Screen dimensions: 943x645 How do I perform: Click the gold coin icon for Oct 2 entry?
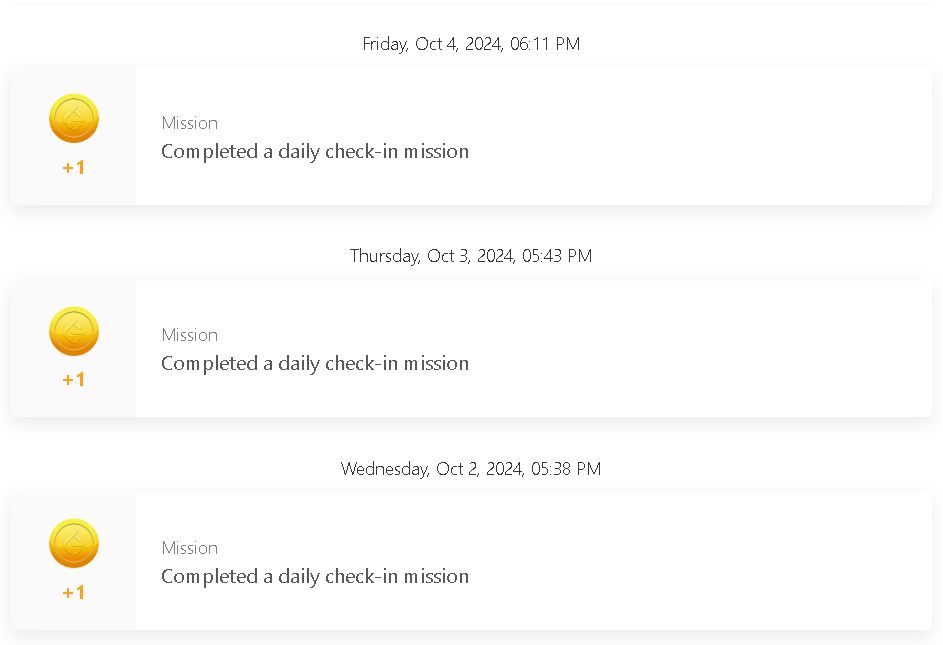click(x=73, y=543)
